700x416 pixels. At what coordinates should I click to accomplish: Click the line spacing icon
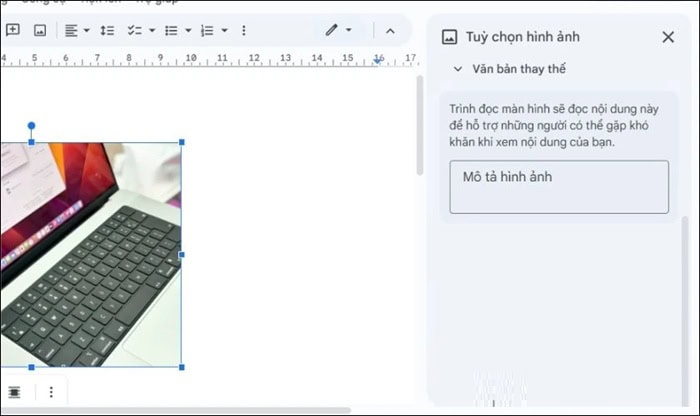click(x=107, y=30)
